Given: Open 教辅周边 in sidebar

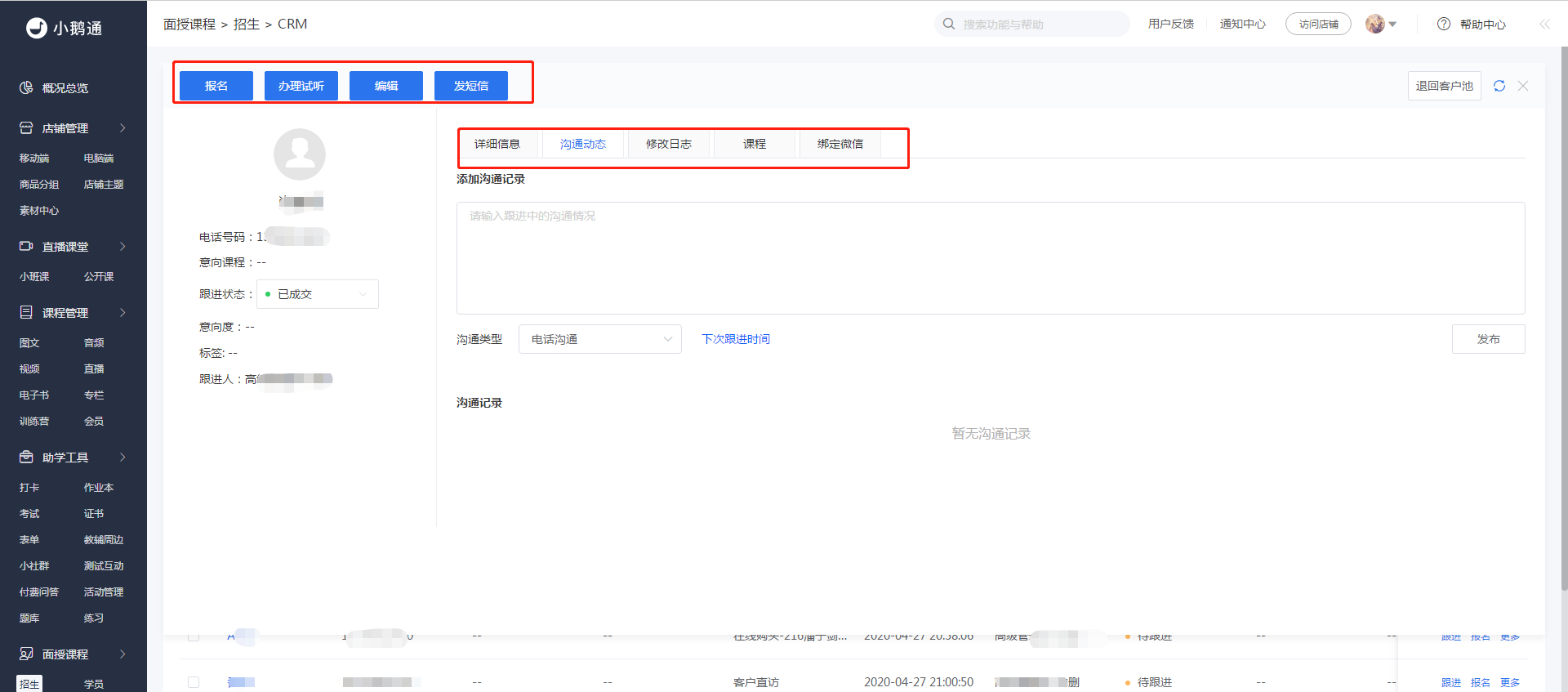Looking at the screenshot, I should [x=104, y=540].
